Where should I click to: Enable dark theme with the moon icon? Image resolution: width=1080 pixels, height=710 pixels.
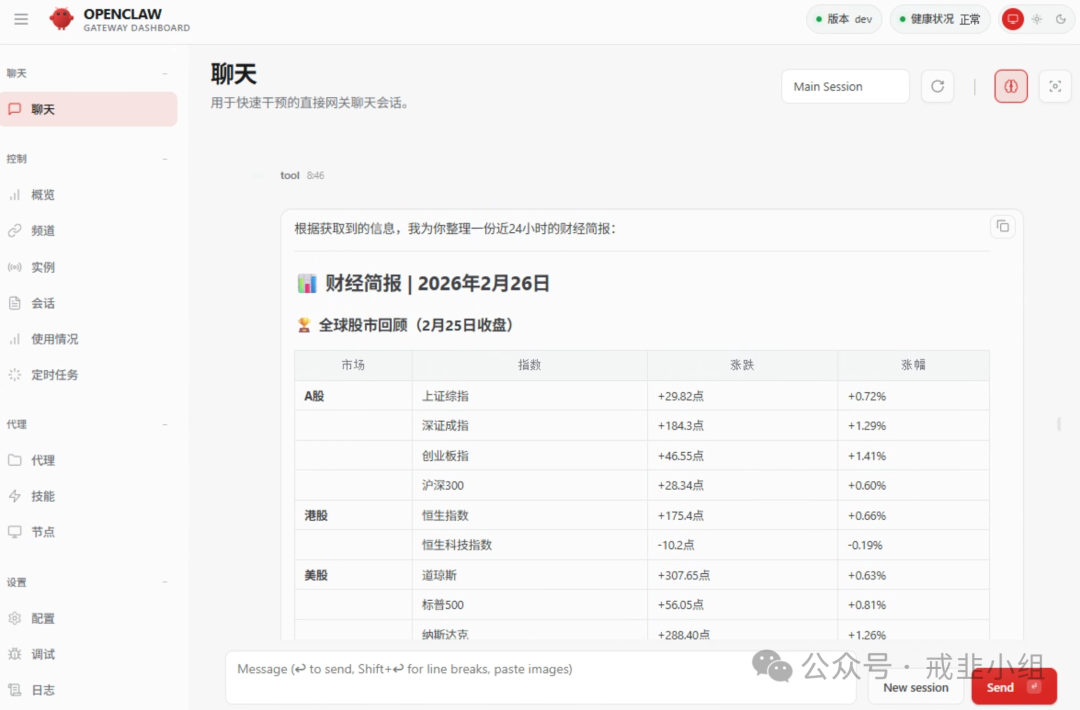click(1060, 19)
